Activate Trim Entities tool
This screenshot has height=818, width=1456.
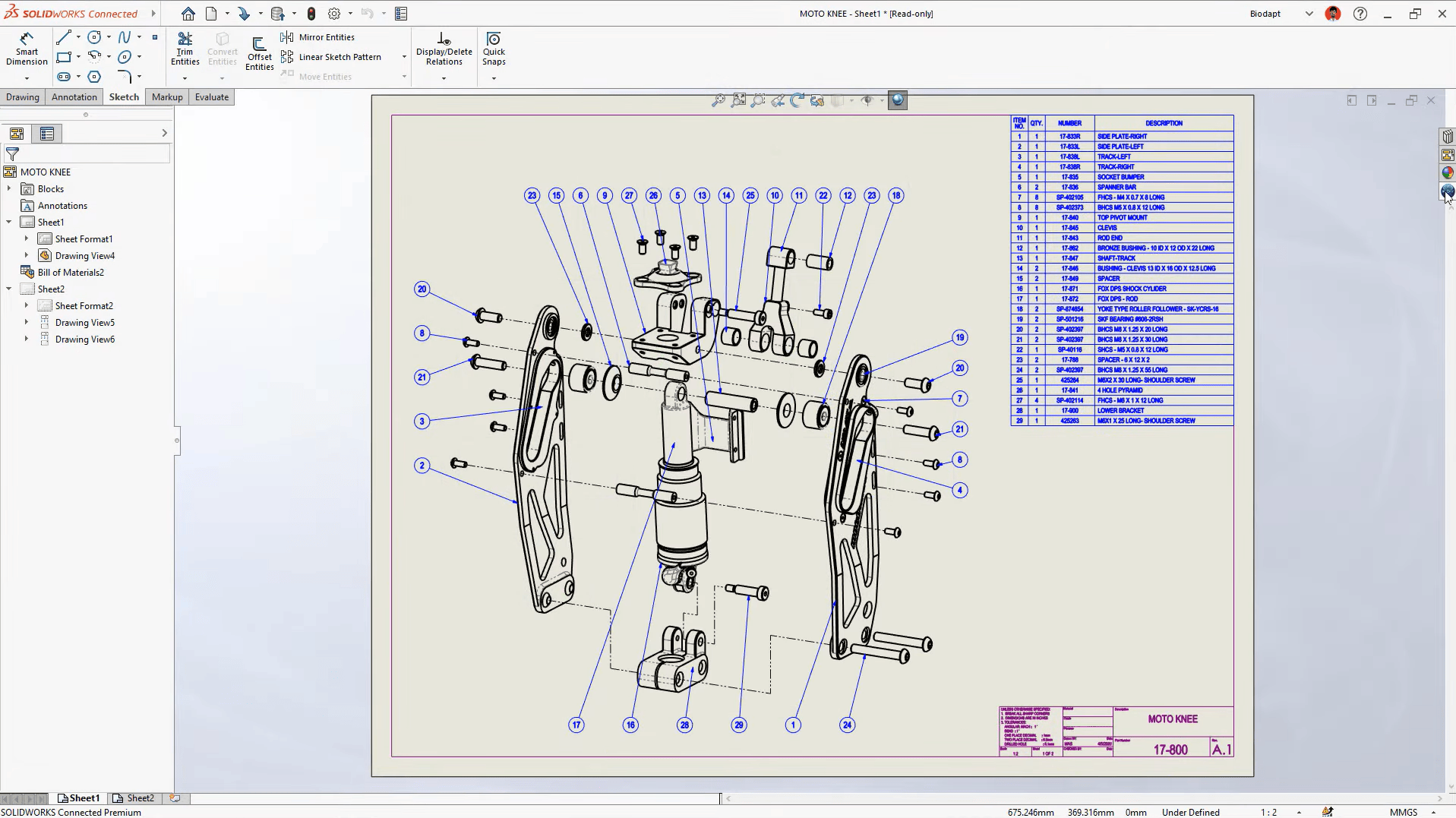(185, 49)
